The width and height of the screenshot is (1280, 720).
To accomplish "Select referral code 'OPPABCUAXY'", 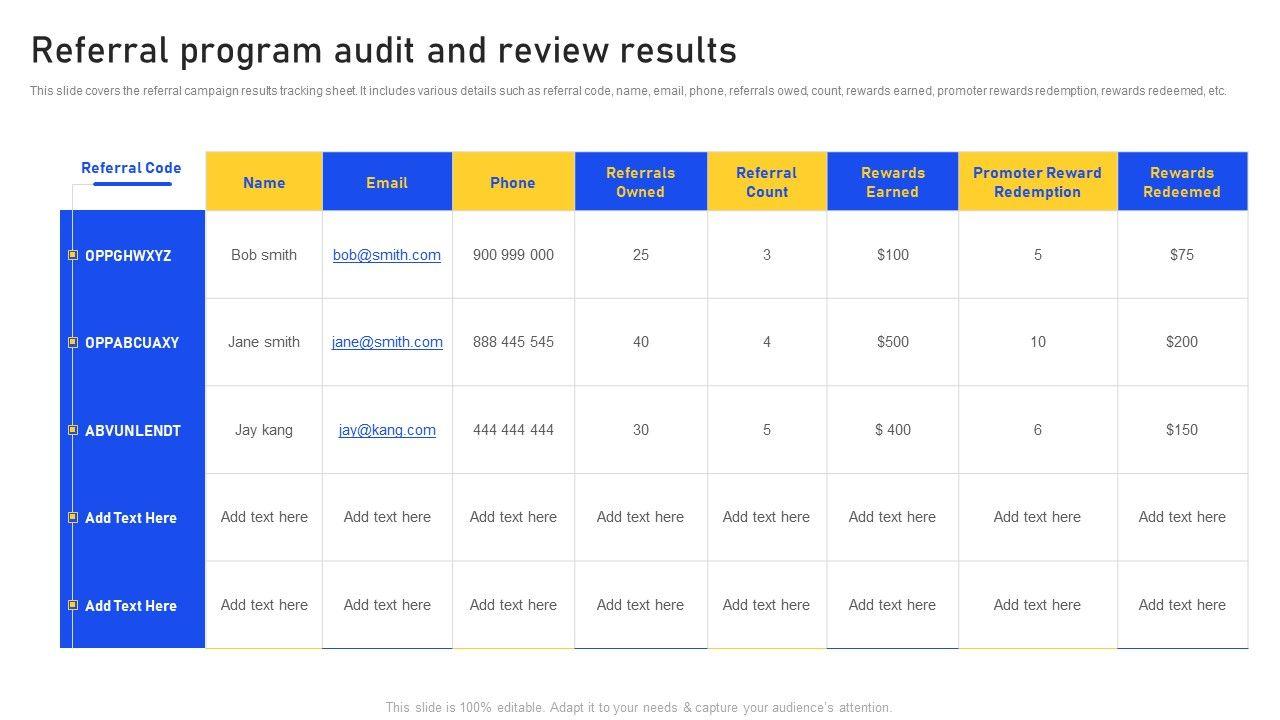I will 132,343.
